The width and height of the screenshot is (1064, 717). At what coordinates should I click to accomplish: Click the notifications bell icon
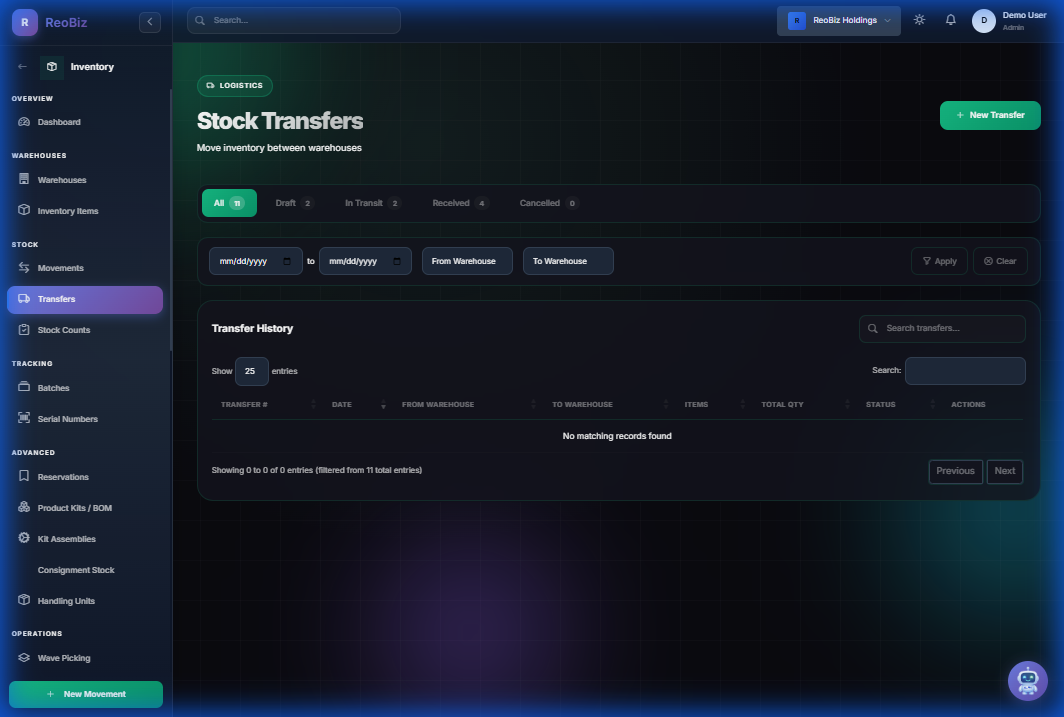(950, 20)
